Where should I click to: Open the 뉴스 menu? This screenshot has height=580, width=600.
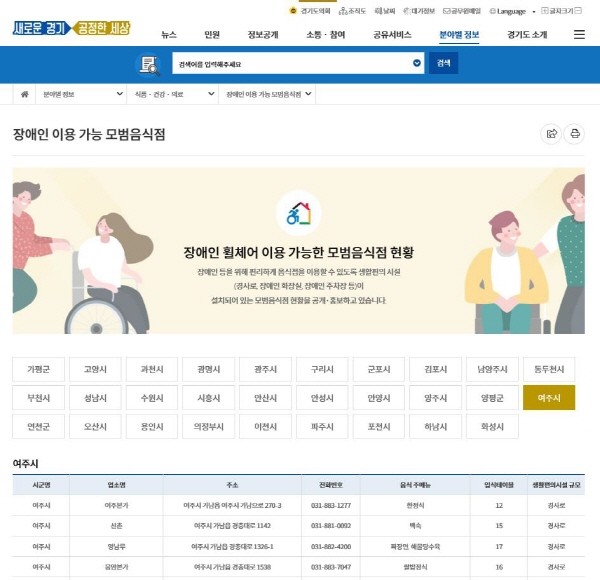(169, 34)
